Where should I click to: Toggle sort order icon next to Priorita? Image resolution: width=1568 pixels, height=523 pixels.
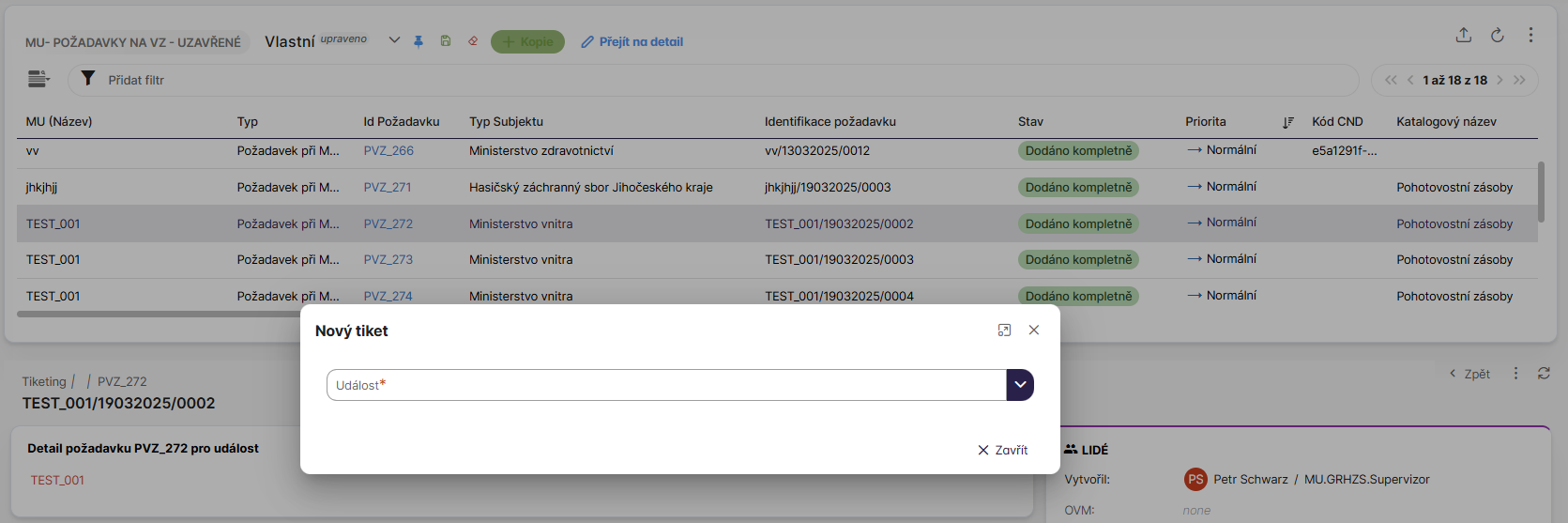click(1287, 122)
